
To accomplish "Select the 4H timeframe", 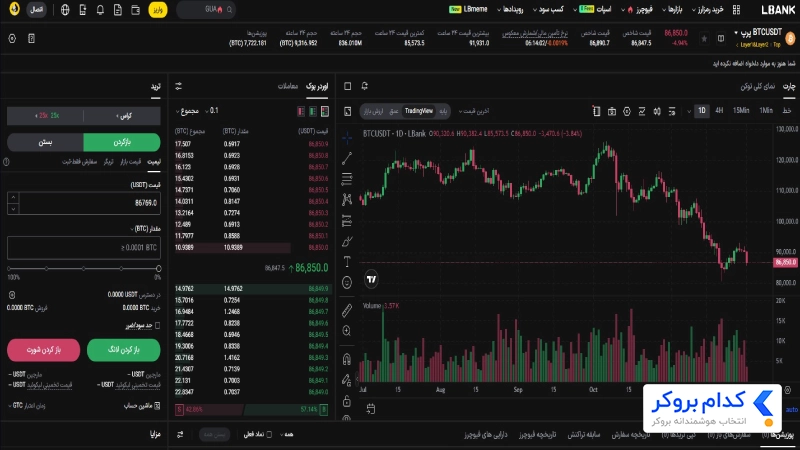I will (x=719, y=111).
